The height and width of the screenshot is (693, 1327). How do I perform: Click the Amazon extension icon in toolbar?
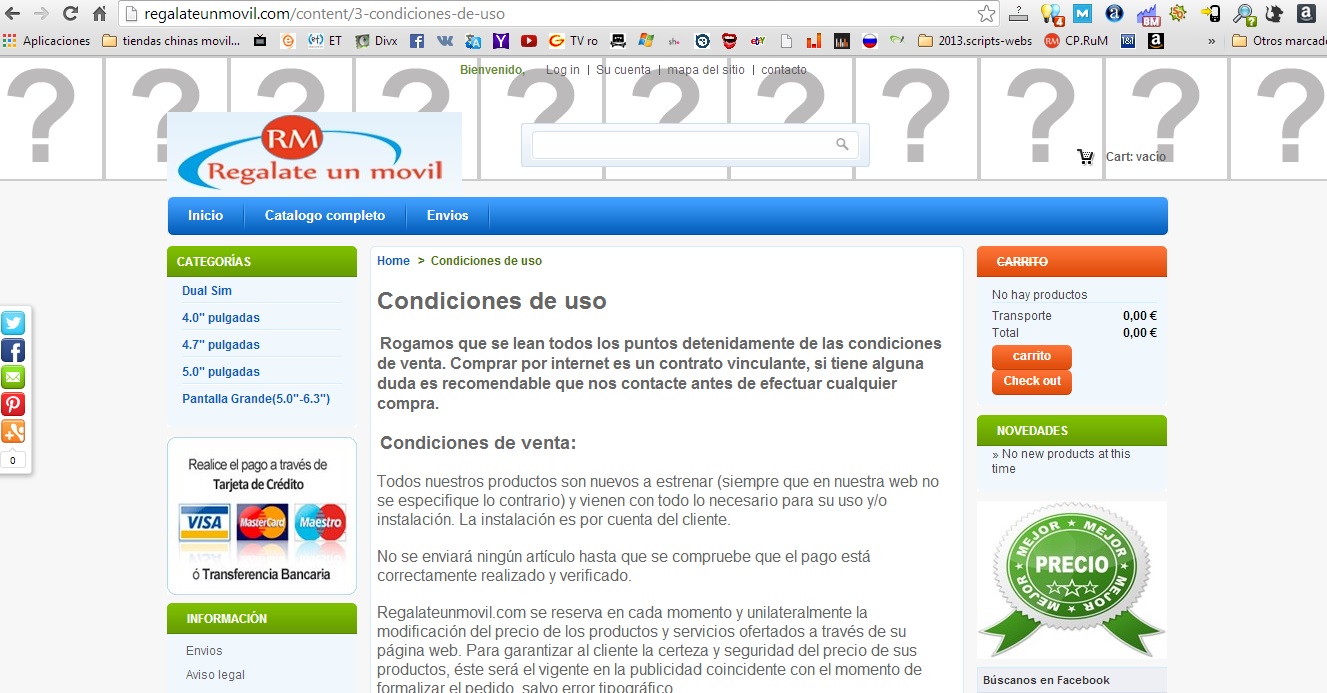pyautogui.click(x=1306, y=14)
